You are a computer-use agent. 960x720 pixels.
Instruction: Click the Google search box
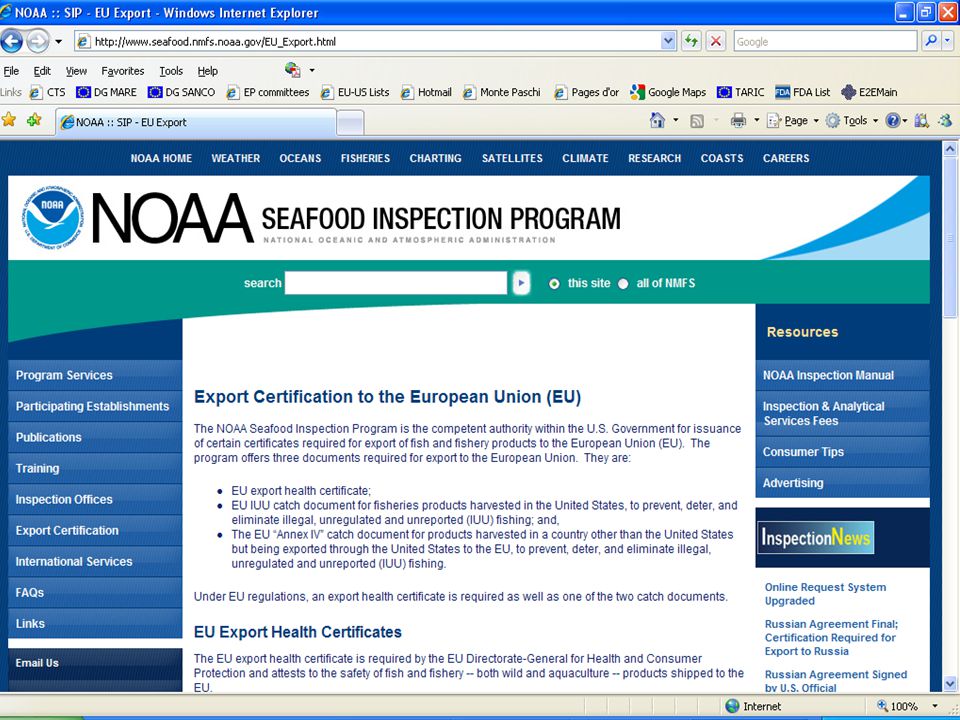[825, 42]
